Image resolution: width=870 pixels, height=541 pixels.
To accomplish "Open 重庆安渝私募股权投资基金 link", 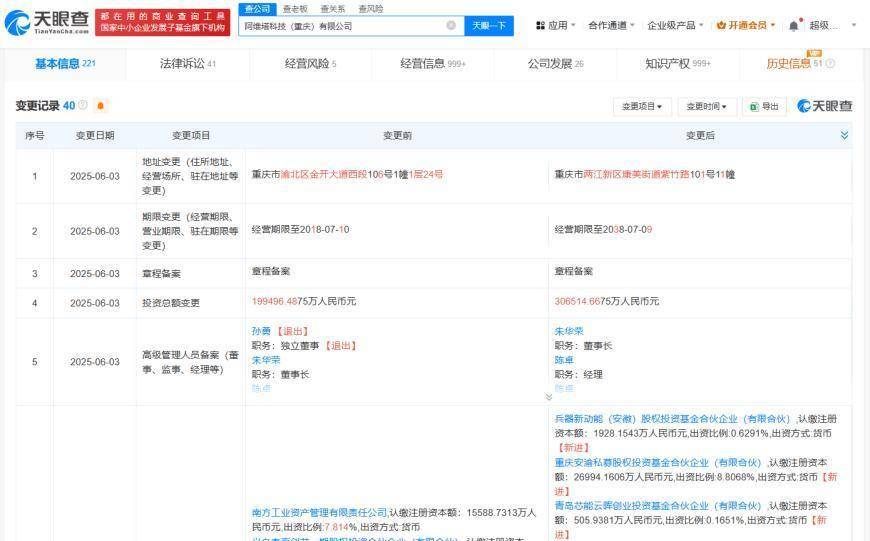I will tap(658, 462).
